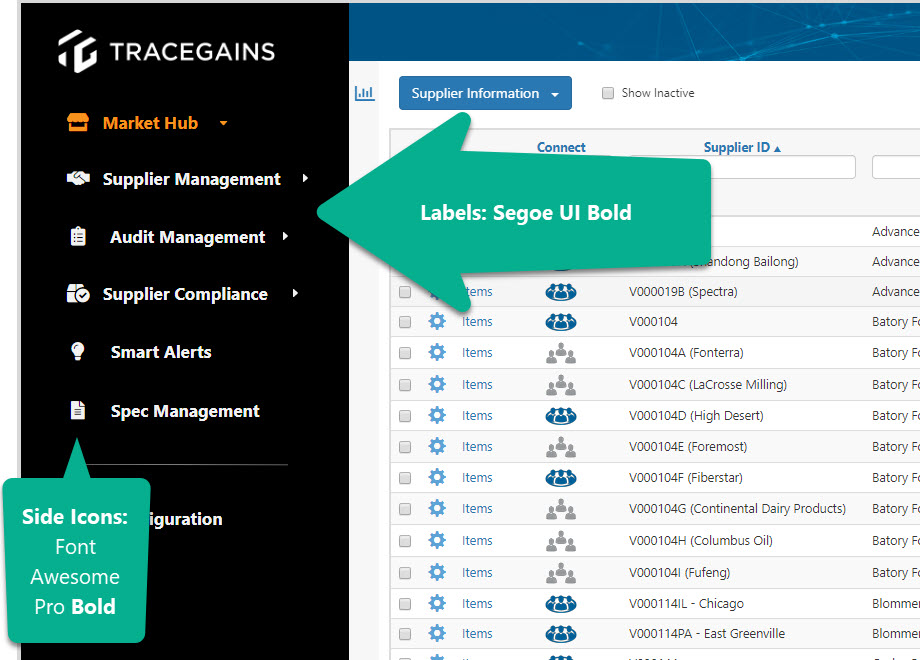This screenshot has width=920, height=660.
Task: Open Items link for row V000104
Action: pos(477,321)
